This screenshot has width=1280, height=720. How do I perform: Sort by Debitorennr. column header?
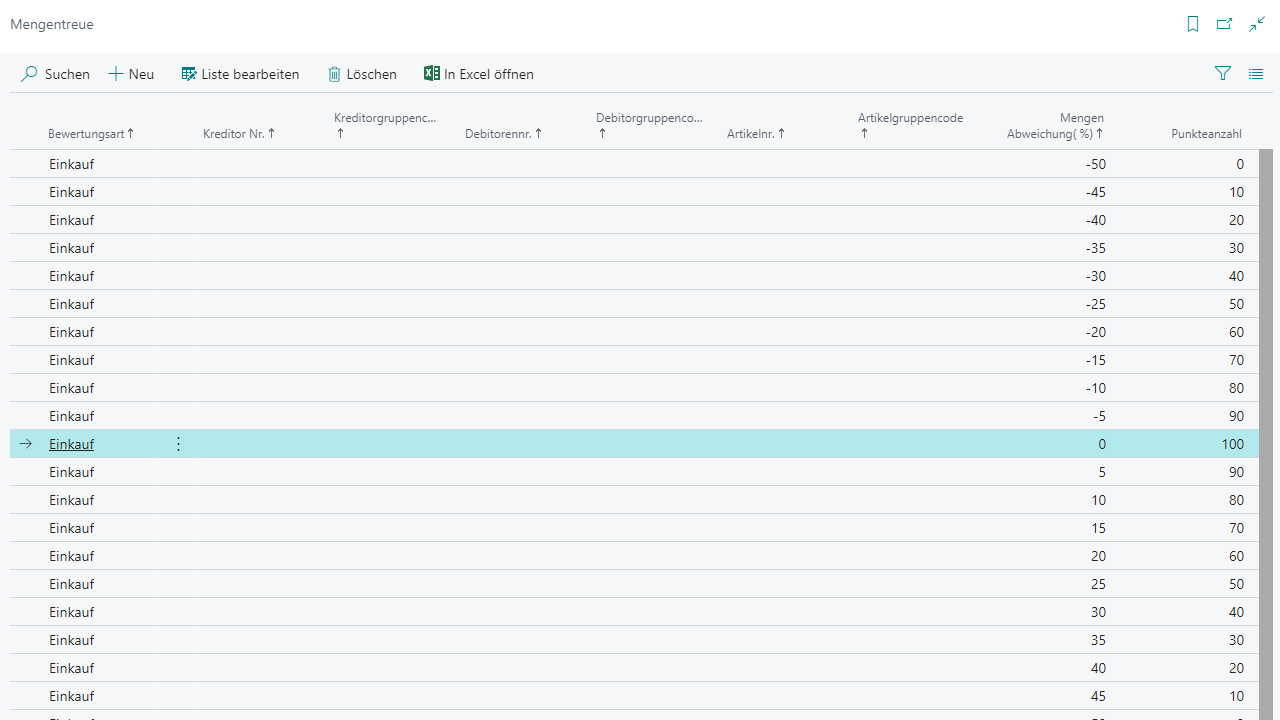point(504,133)
